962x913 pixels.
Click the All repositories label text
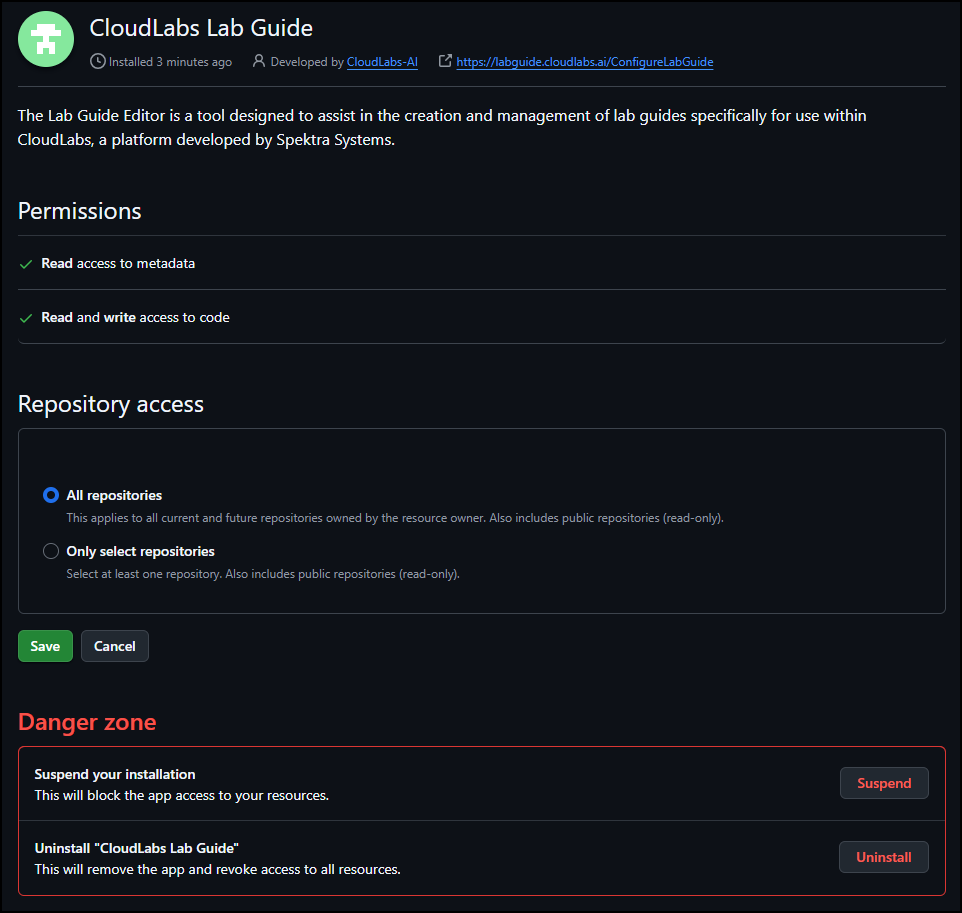coord(114,495)
